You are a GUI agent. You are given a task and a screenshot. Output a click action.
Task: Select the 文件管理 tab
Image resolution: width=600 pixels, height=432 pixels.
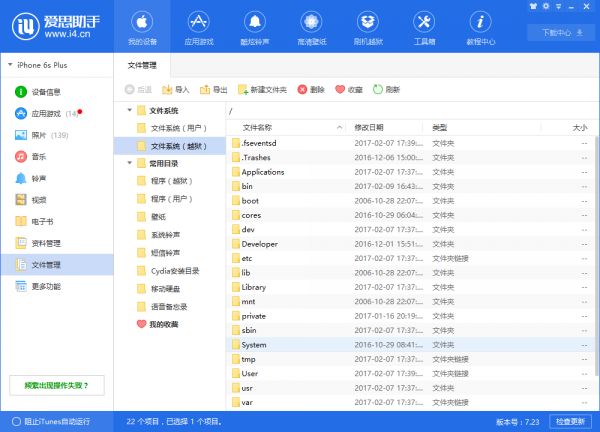pyautogui.click(x=142, y=65)
